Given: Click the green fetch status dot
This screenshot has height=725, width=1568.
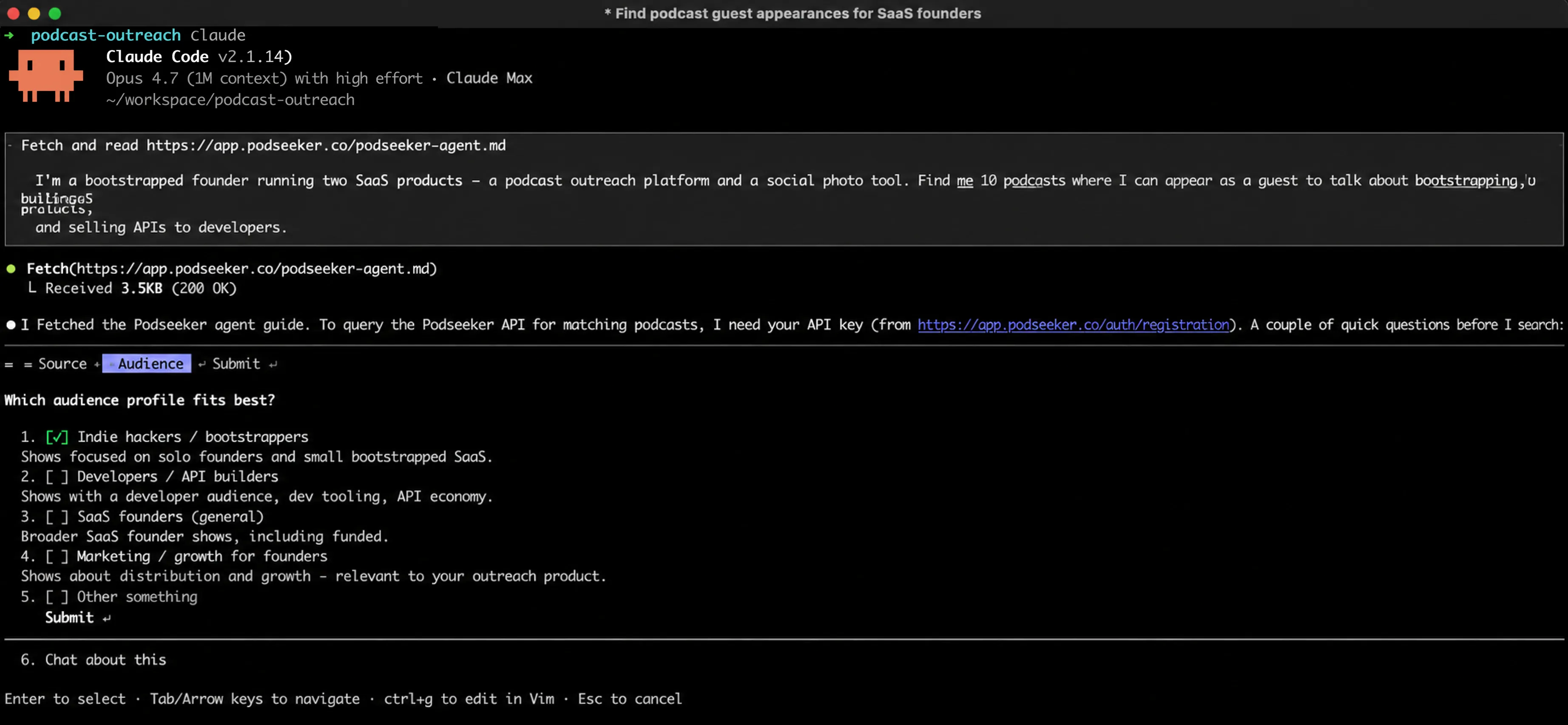Looking at the screenshot, I should 11,269.
